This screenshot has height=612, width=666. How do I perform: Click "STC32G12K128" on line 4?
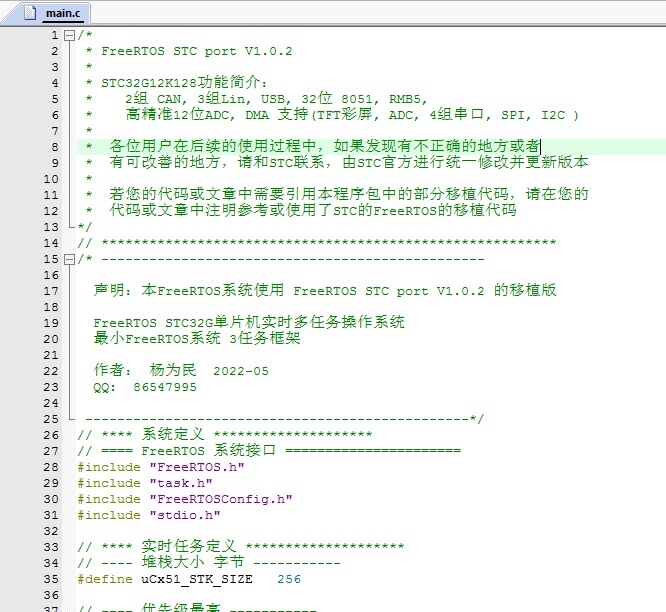pos(149,83)
